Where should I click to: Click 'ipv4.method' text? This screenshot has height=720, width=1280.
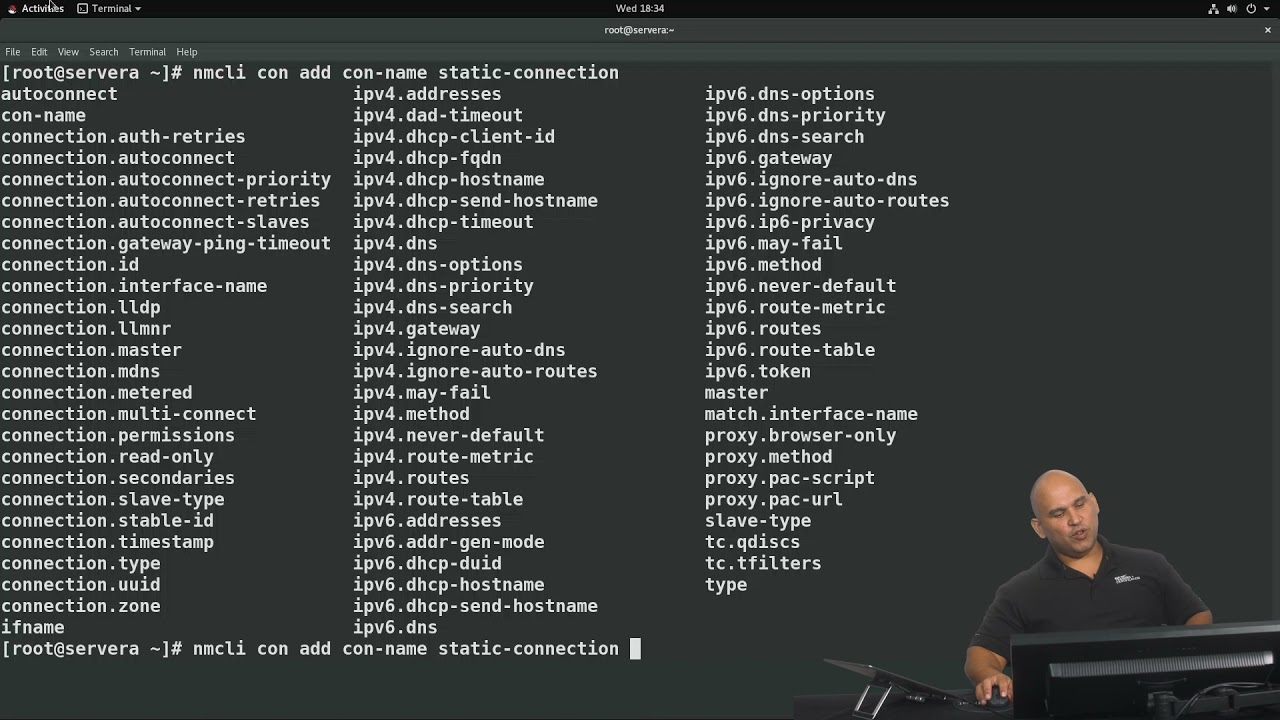pos(411,414)
